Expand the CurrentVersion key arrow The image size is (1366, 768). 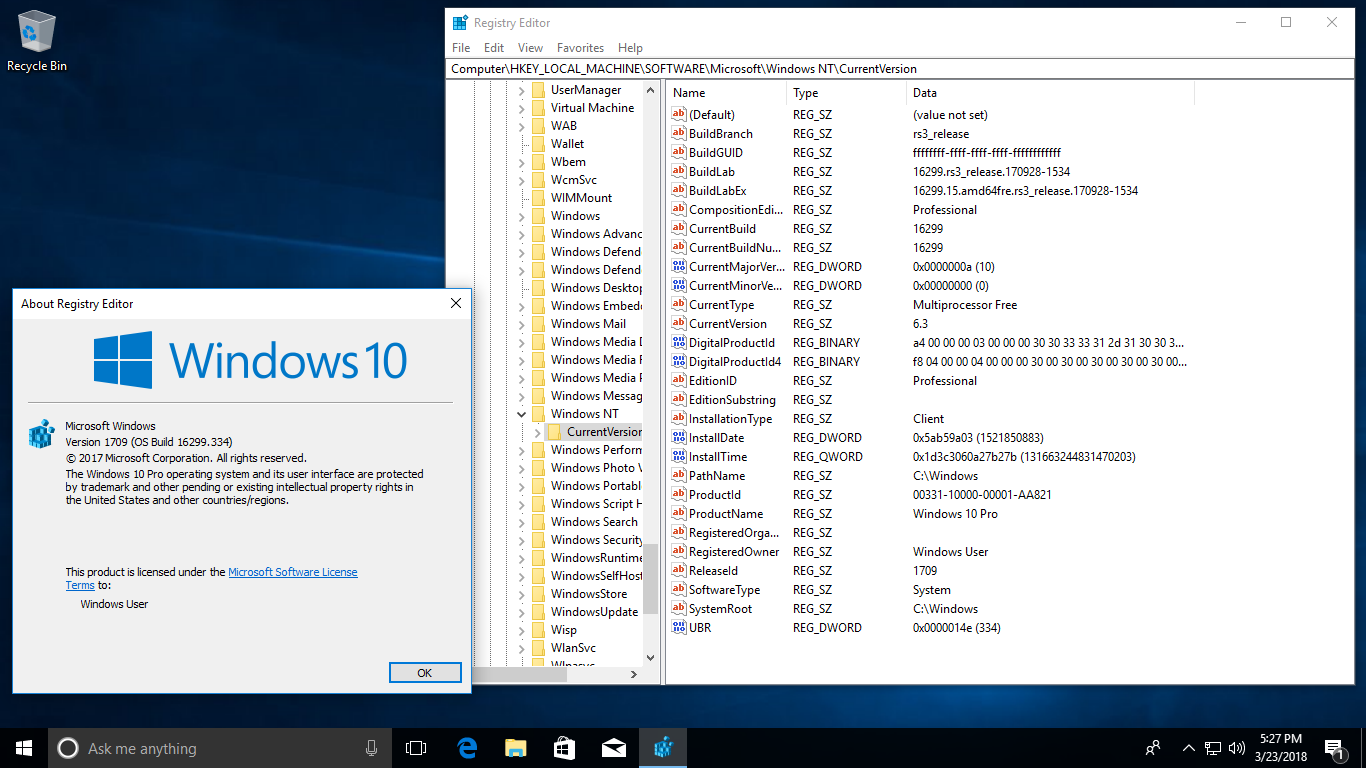point(537,432)
